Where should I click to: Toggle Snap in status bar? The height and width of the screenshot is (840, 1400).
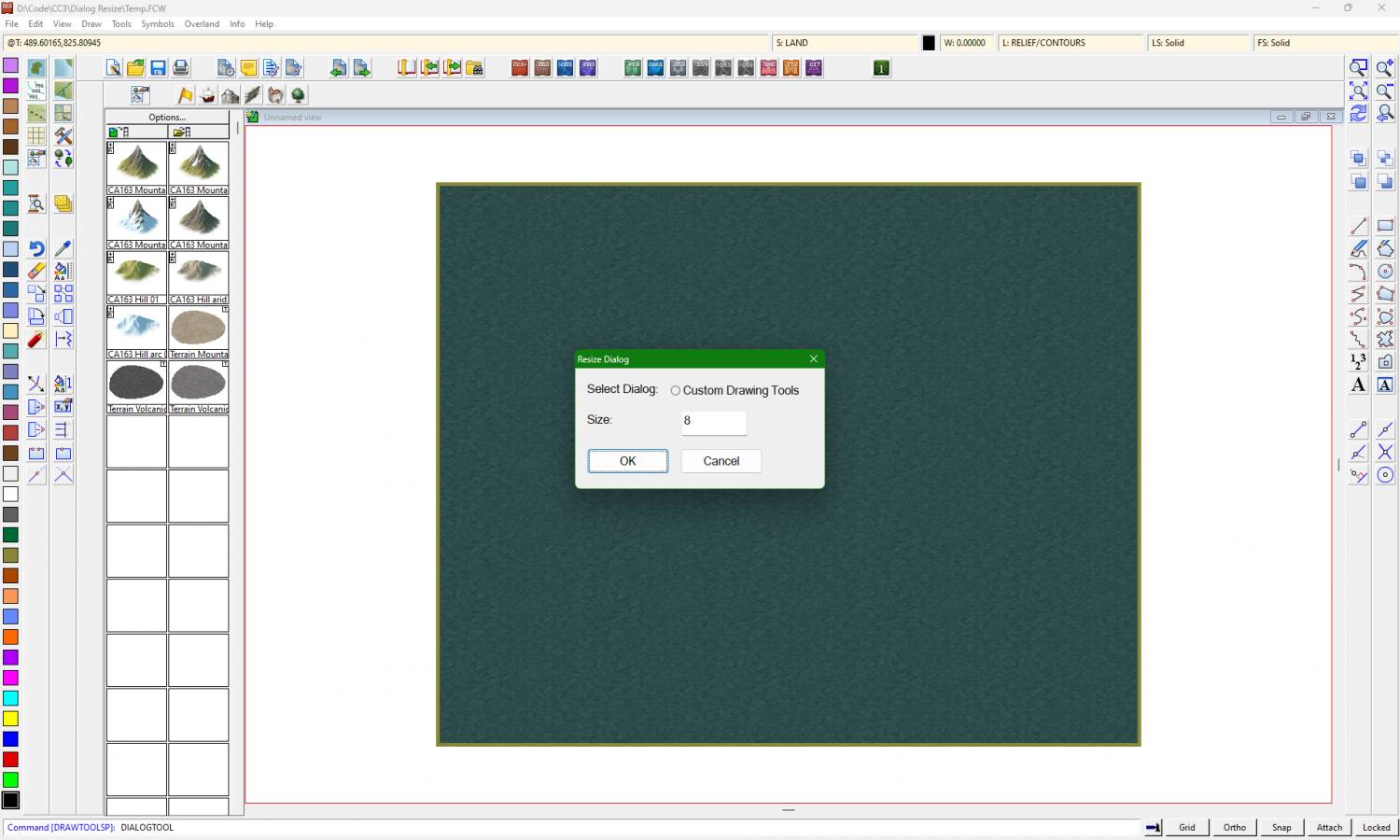tap(1281, 827)
